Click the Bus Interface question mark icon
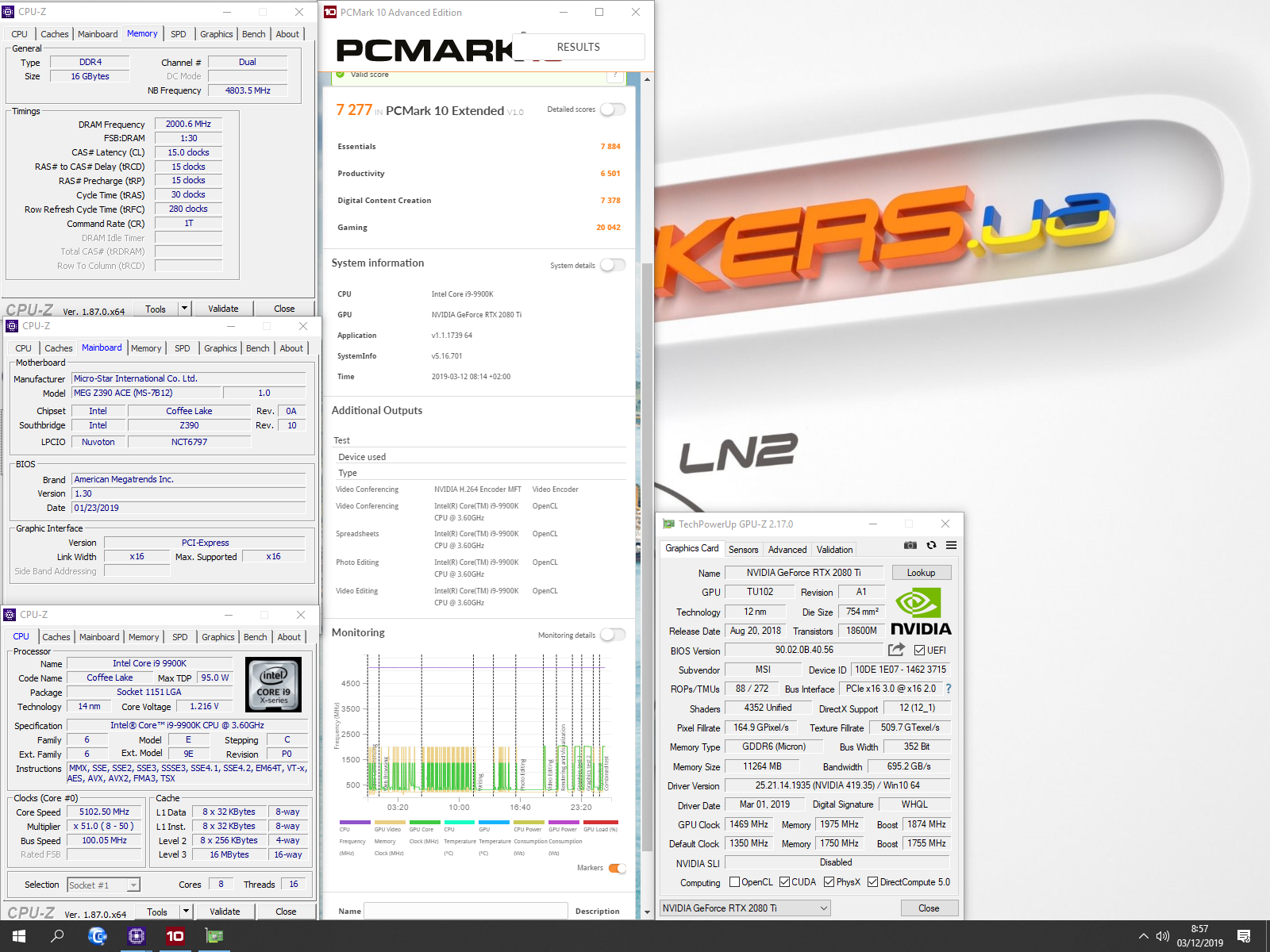 (x=948, y=689)
